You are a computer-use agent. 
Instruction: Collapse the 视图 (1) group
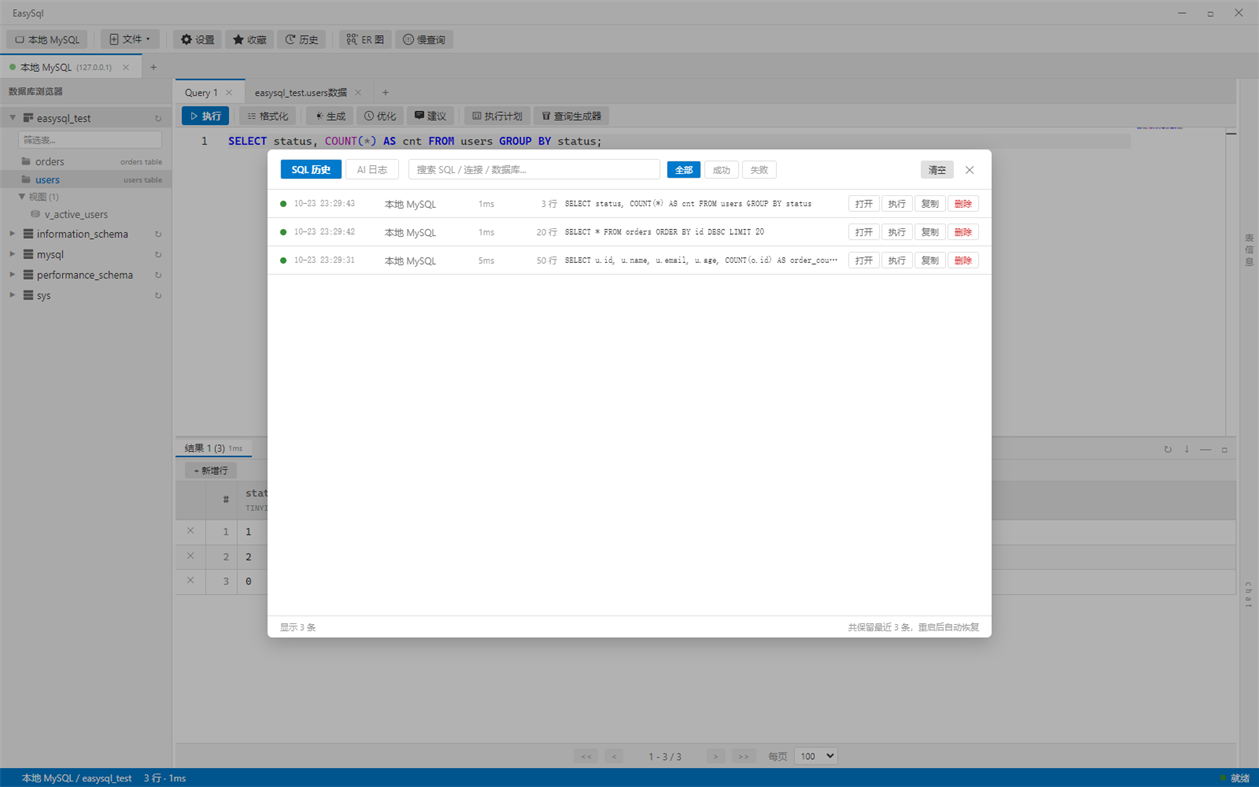pos(22,197)
